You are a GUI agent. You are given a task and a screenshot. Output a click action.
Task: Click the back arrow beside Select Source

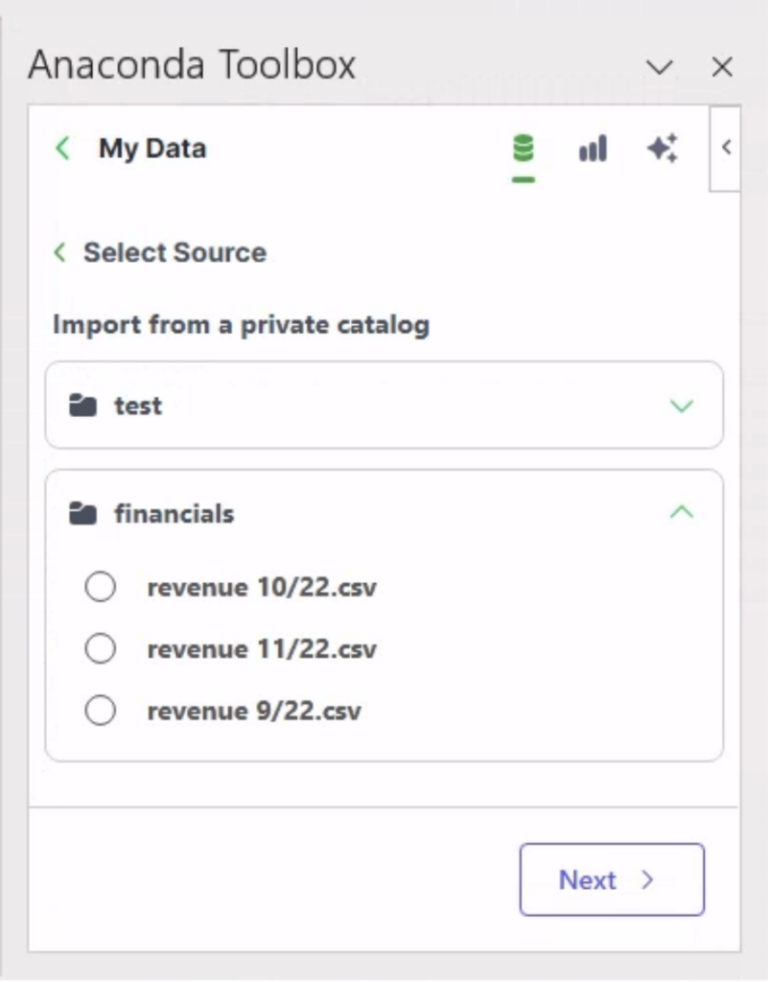pyautogui.click(x=58, y=252)
